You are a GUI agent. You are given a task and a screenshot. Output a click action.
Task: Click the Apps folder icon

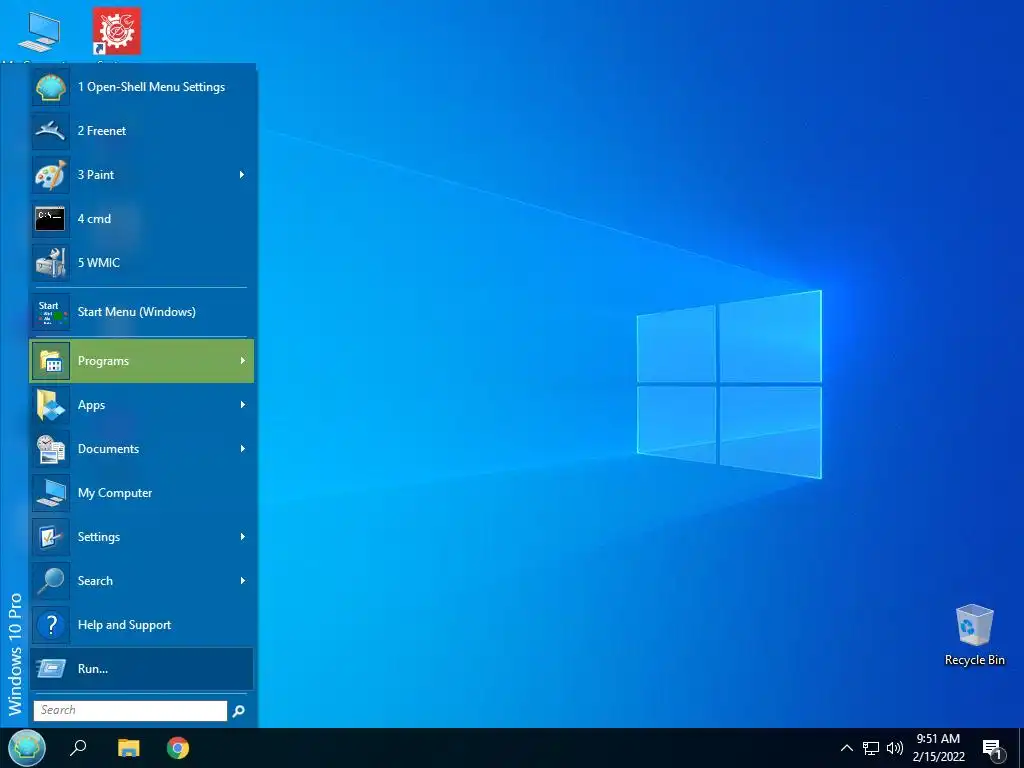(x=50, y=405)
